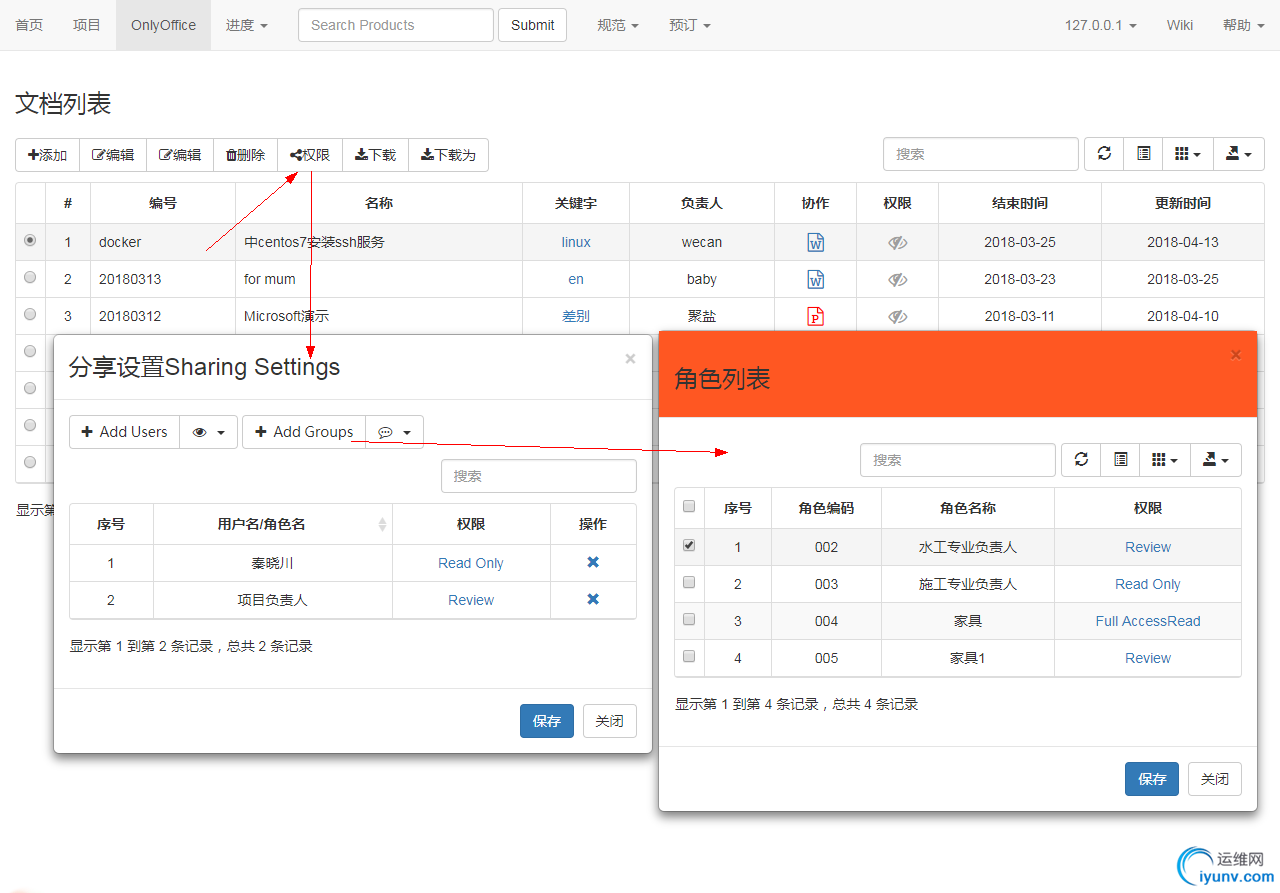Select OnlyOffice tab in navigation bar

pyautogui.click(x=163, y=25)
